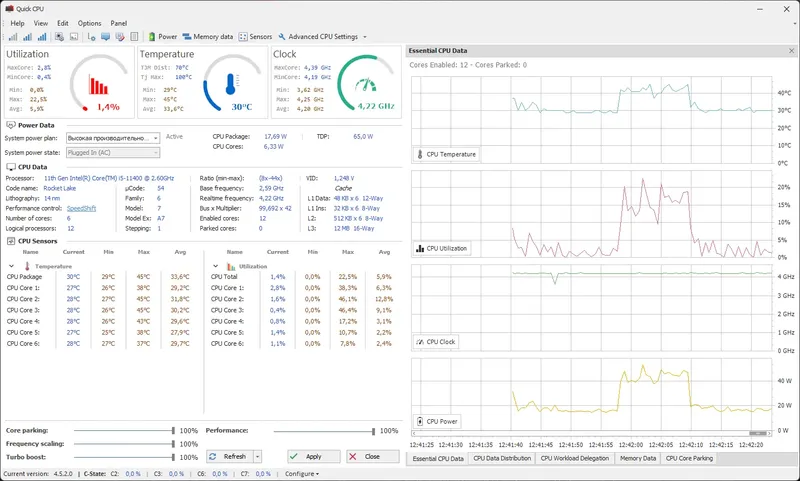The image size is (800, 481).
Task: Open Memory data from toolbar
Action: point(208,37)
